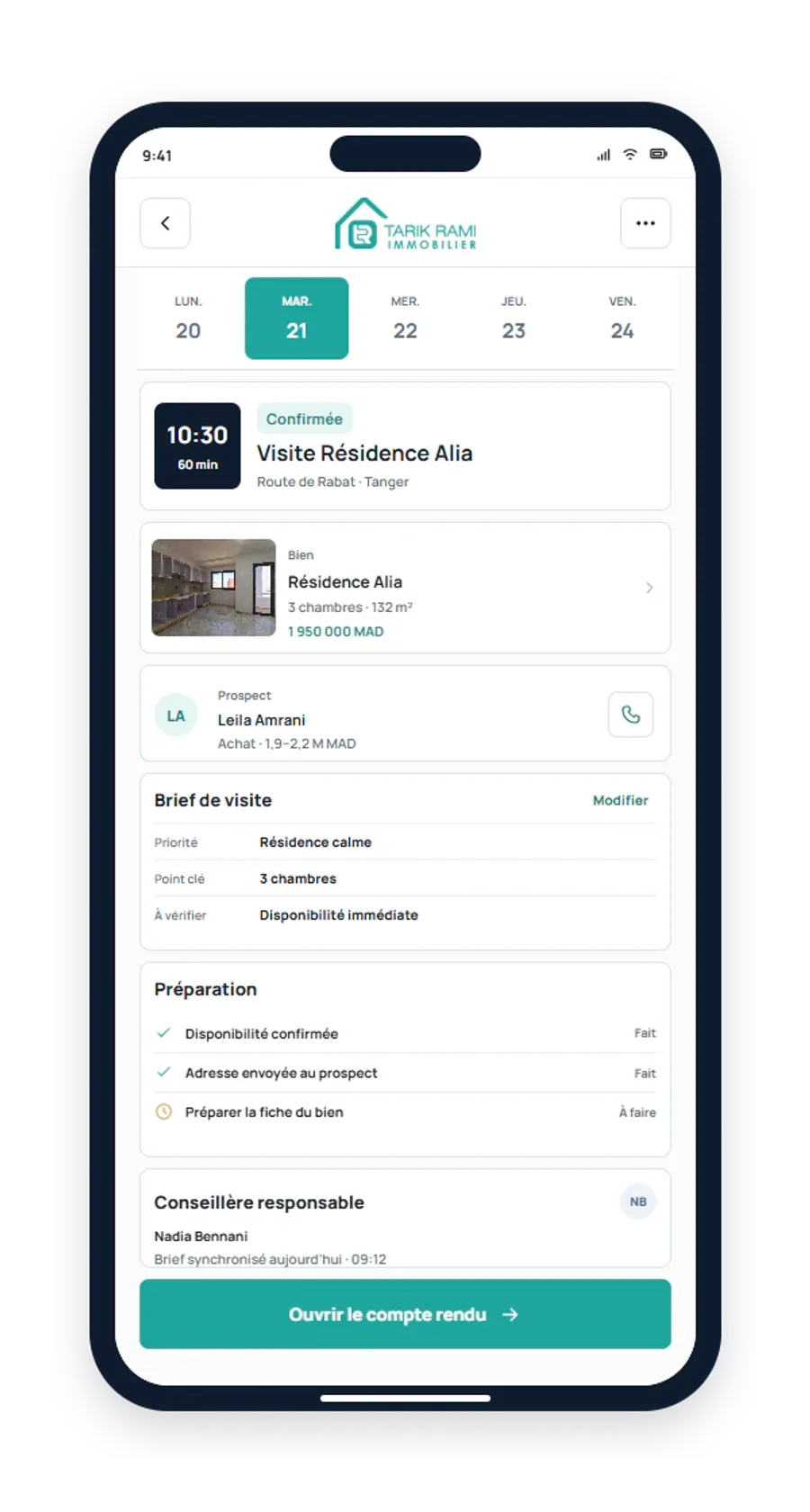Tap the clock icon beside Préparer la fiche
Screen dimensions: 810x1512
pyautogui.click(x=164, y=1111)
